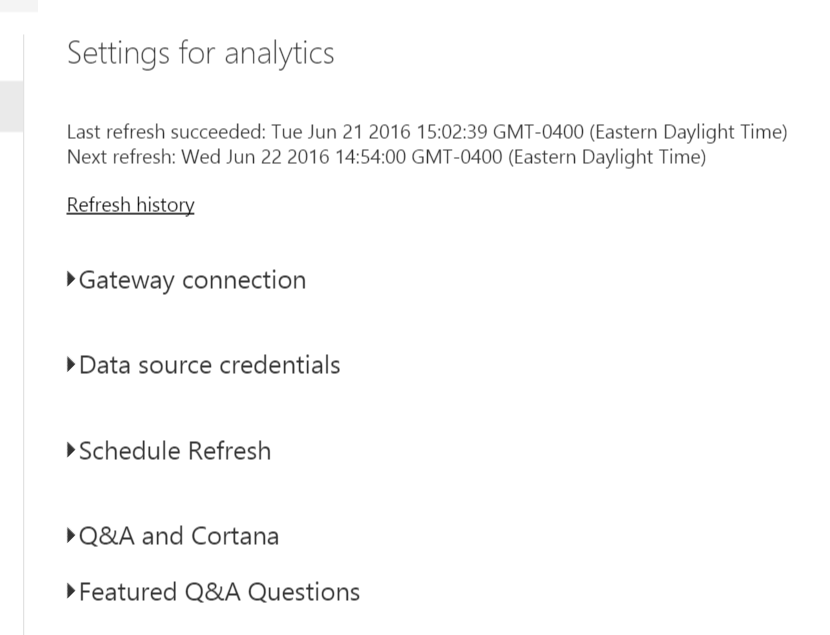The image size is (830, 635).
Task: Expand the Data source credentials section
Action: tap(208, 365)
